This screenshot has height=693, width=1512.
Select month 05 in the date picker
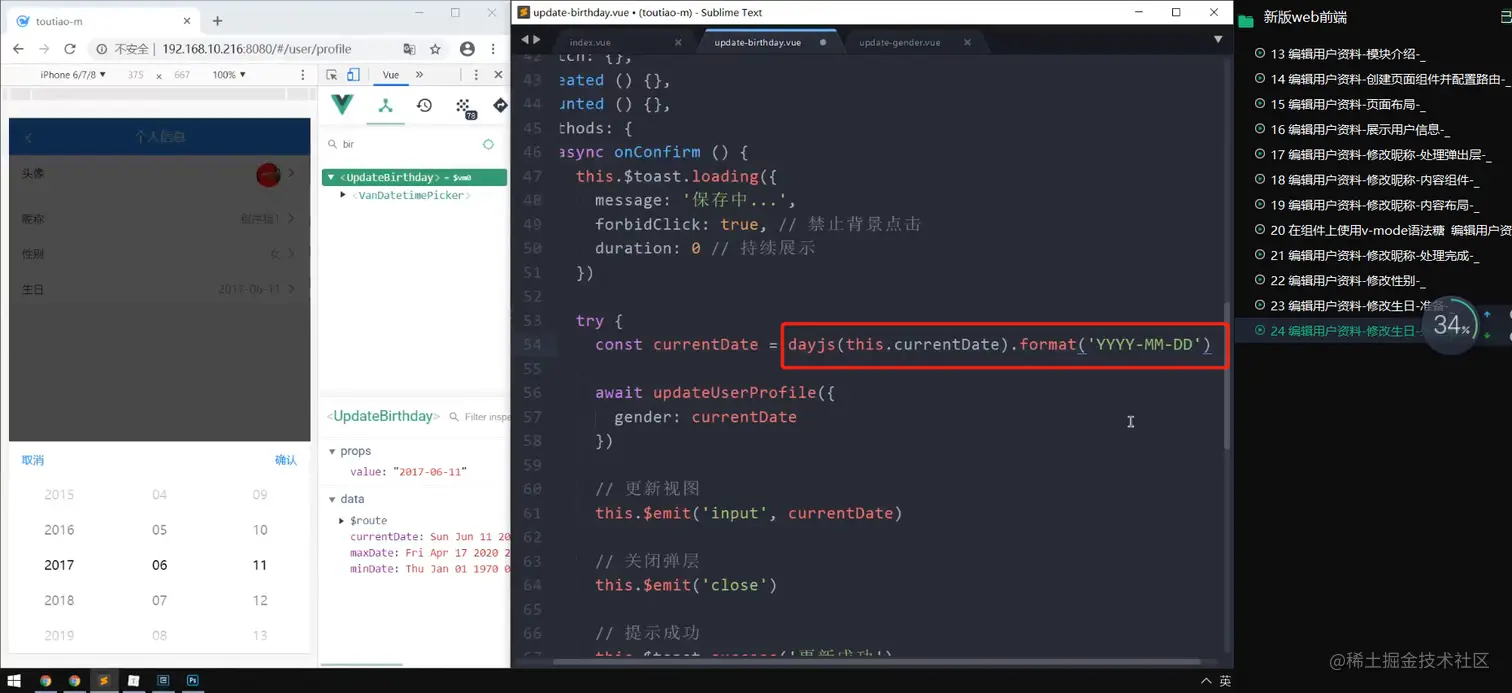(x=159, y=530)
